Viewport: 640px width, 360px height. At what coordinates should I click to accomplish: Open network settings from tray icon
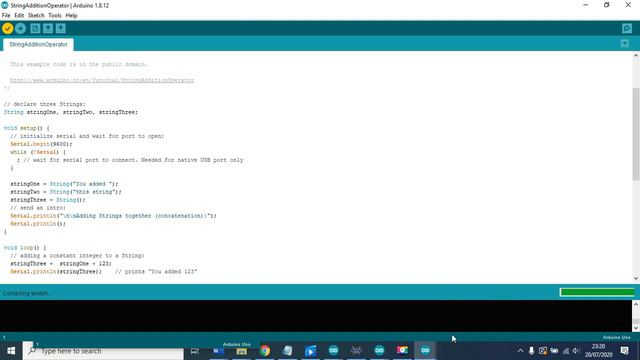(566, 351)
